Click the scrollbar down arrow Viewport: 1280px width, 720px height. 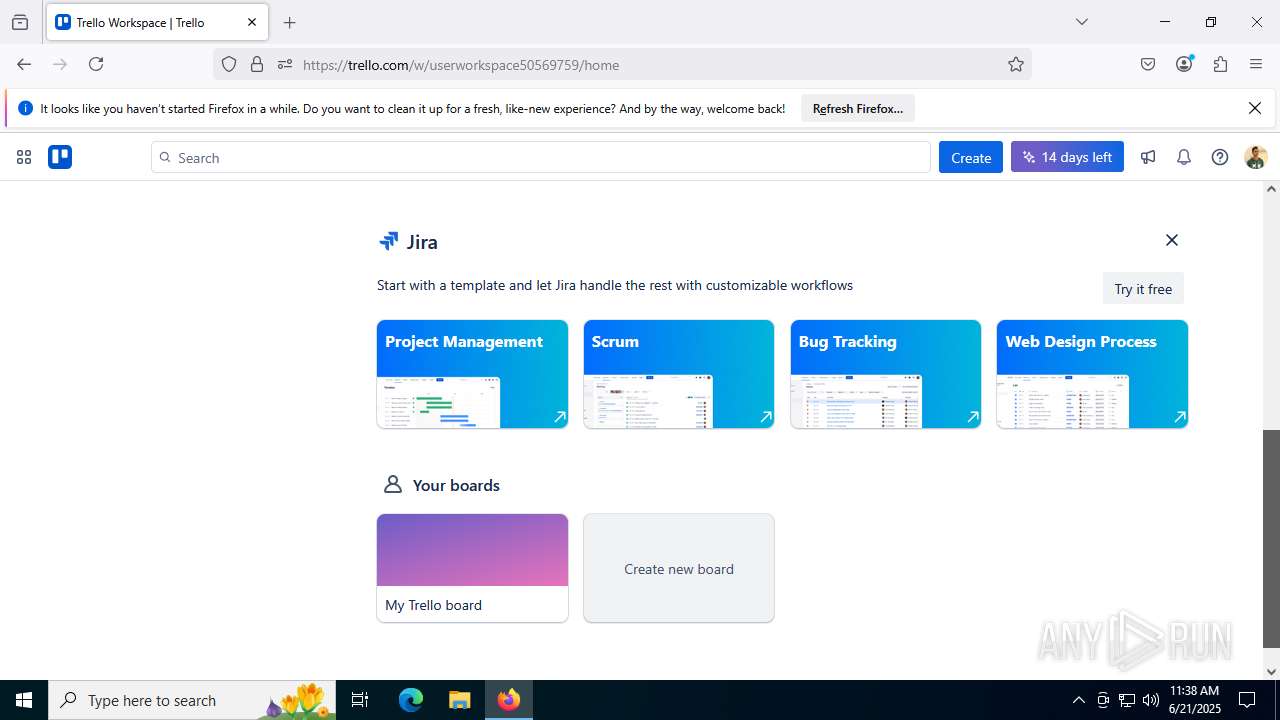click(x=1271, y=672)
